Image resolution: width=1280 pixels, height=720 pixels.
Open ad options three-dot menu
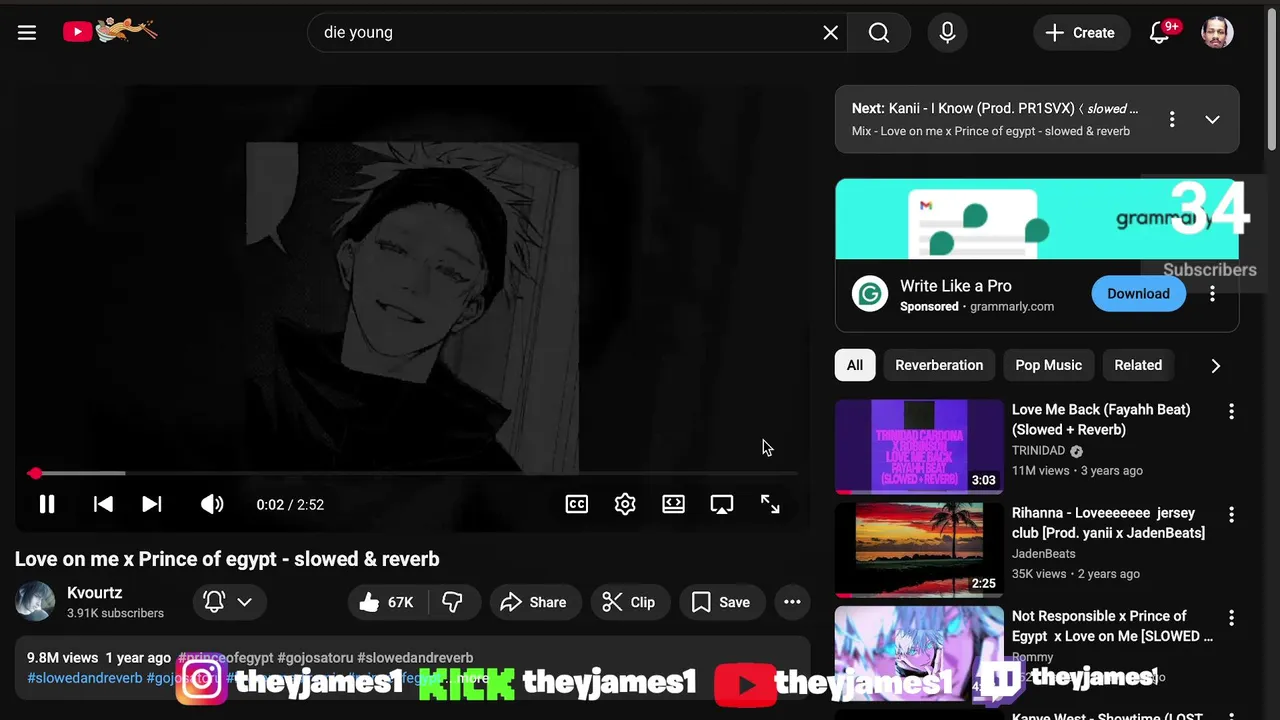1212,294
